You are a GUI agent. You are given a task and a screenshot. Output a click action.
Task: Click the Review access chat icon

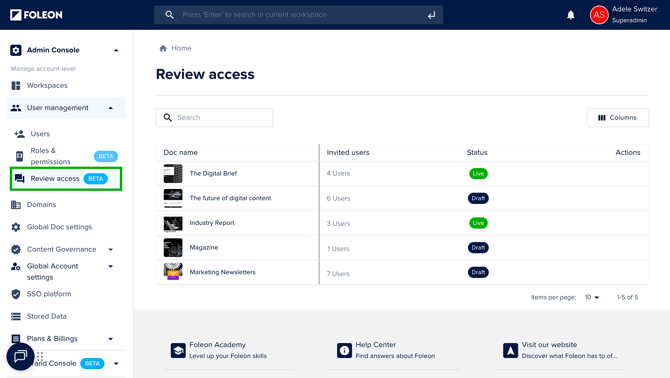click(x=20, y=179)
